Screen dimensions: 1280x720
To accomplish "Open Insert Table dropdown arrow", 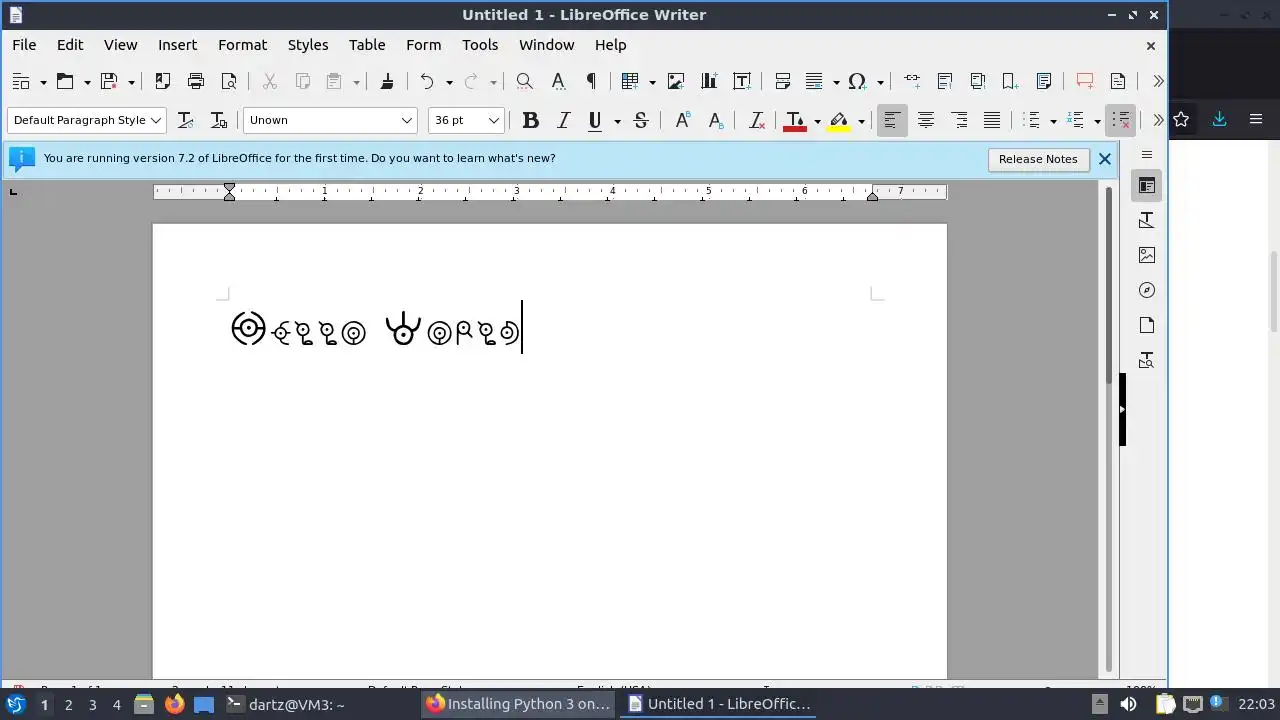I will 652,82.
